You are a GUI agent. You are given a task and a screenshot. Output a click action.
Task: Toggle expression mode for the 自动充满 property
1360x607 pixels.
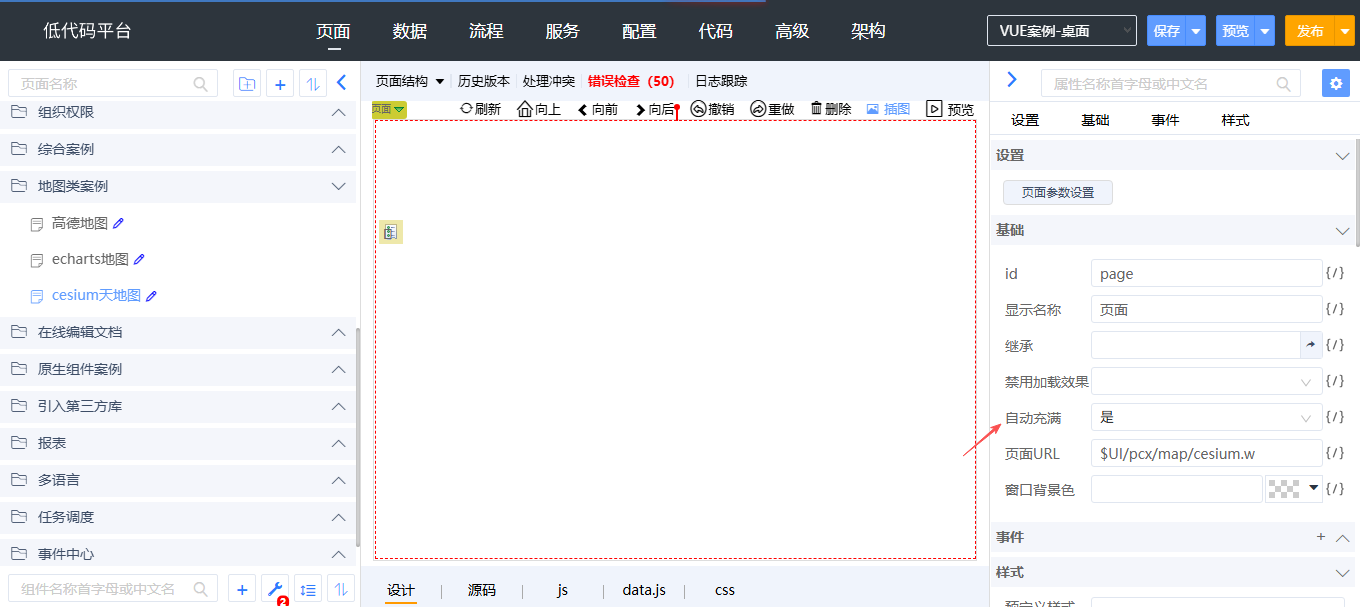tap(1335, 418)
